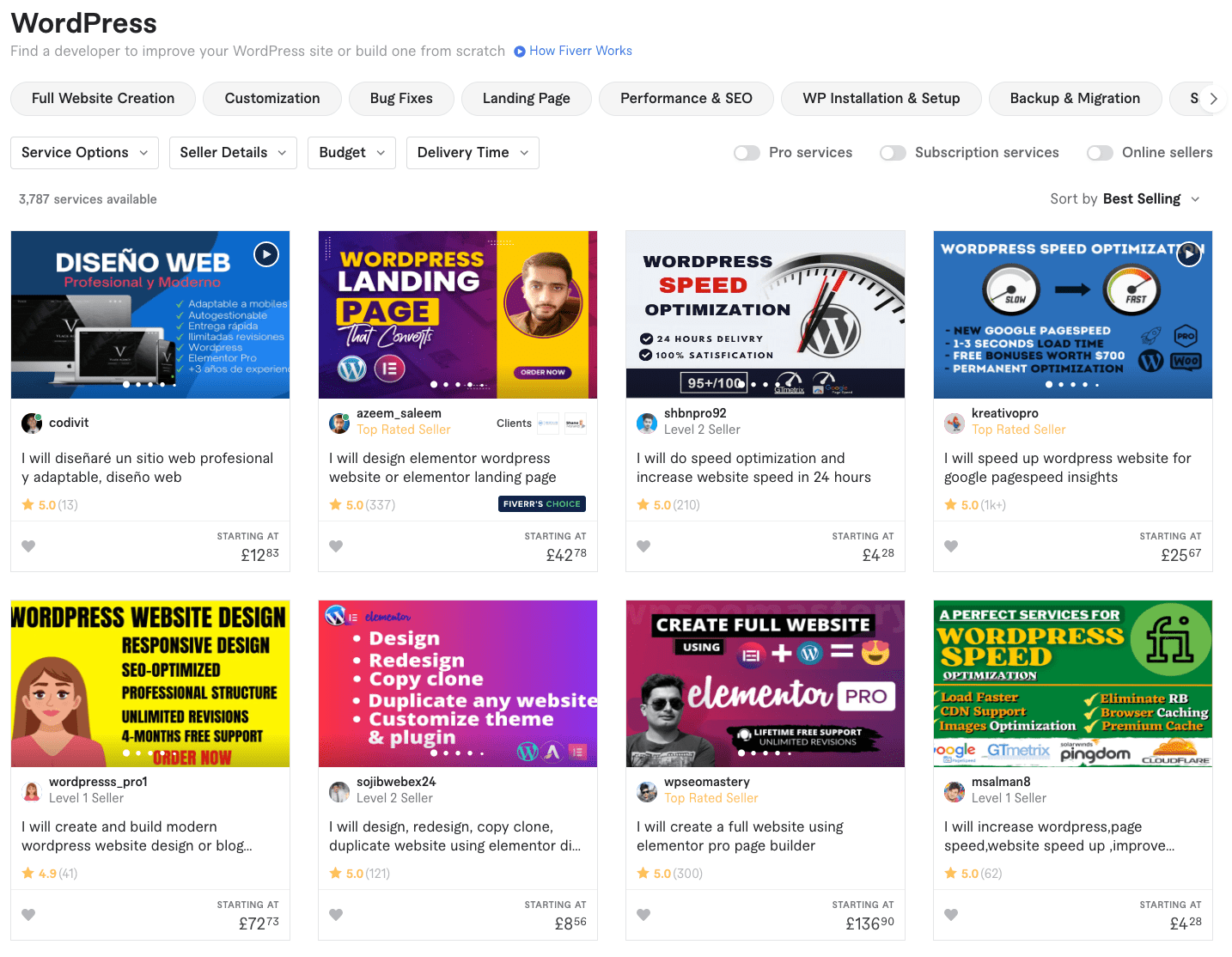Viewport: 1232px width, 957px height.
Task: Click the How Fiverr Works play icon
Action: click(520, 52)
